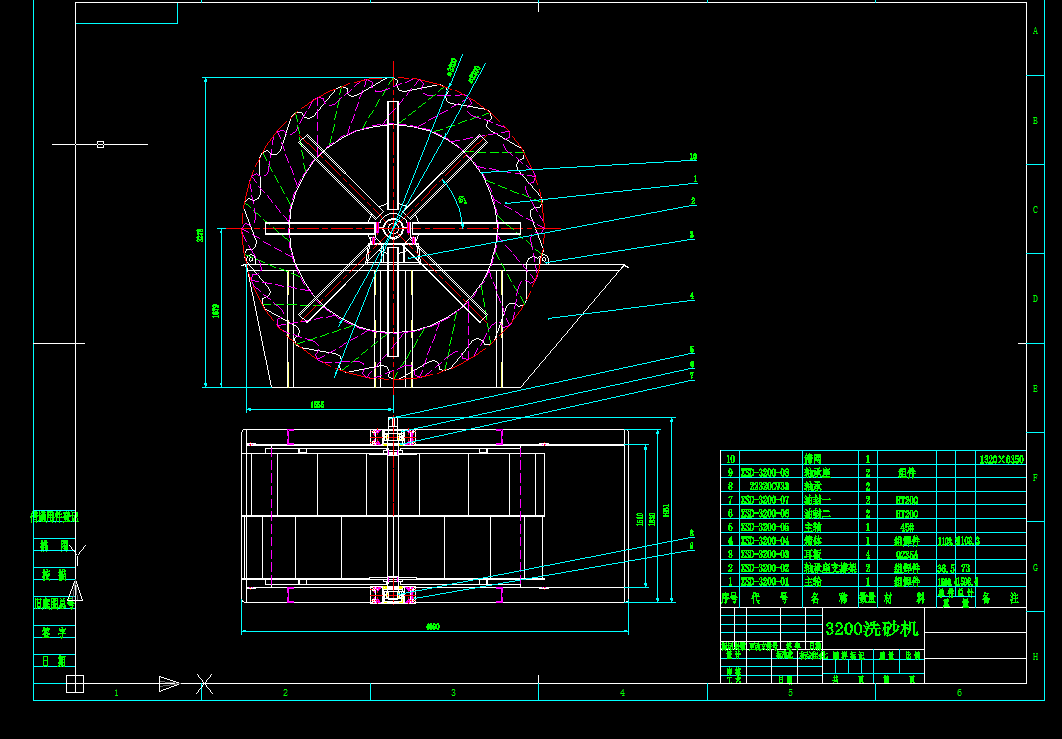Screen dimensions: 1062x739
Task: Click material "Q235A" in the ZSD-3200-03 row
Action: pyautogui.click(x=907, y=555)
